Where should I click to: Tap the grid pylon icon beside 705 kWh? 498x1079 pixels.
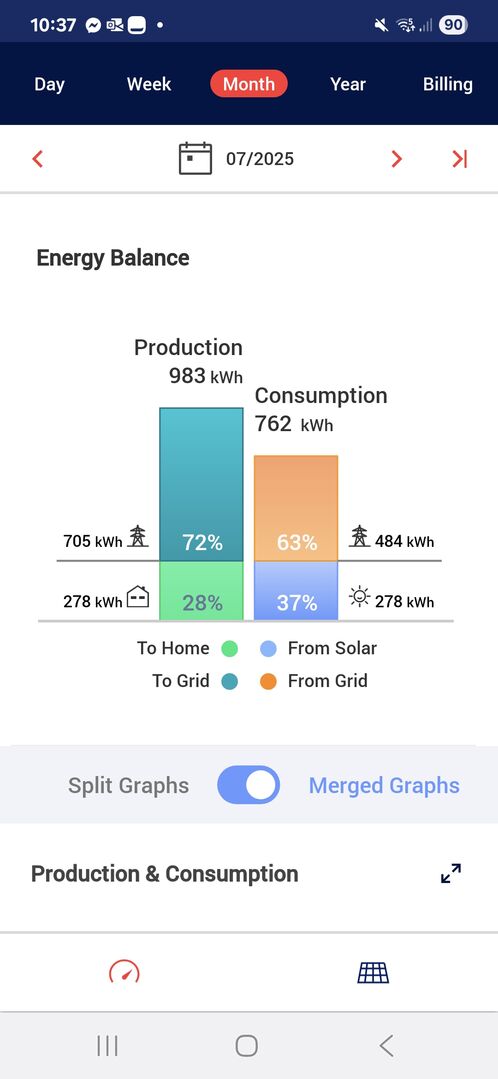pos(138,536)
